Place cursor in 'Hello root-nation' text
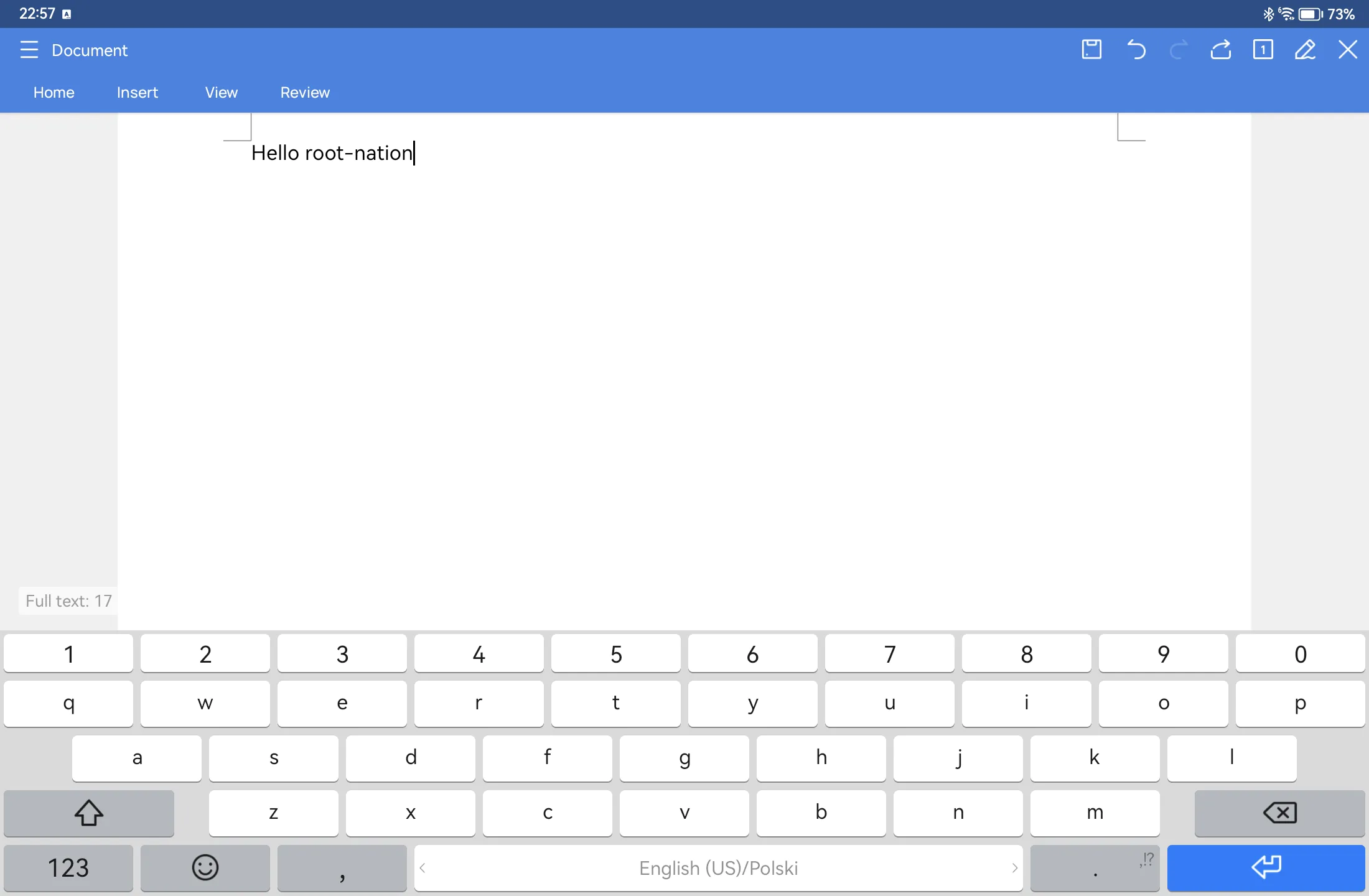This screenshot has height=896, width=1369. point(332,153)
